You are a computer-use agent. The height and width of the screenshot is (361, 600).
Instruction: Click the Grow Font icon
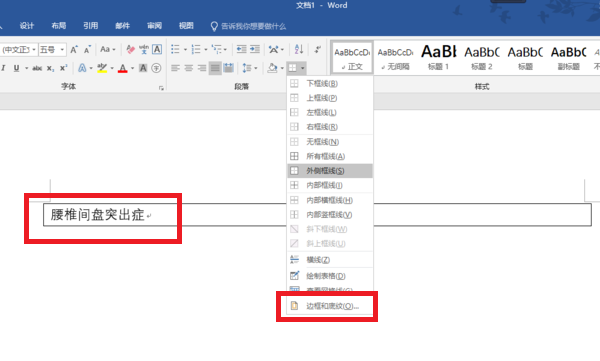74,49
